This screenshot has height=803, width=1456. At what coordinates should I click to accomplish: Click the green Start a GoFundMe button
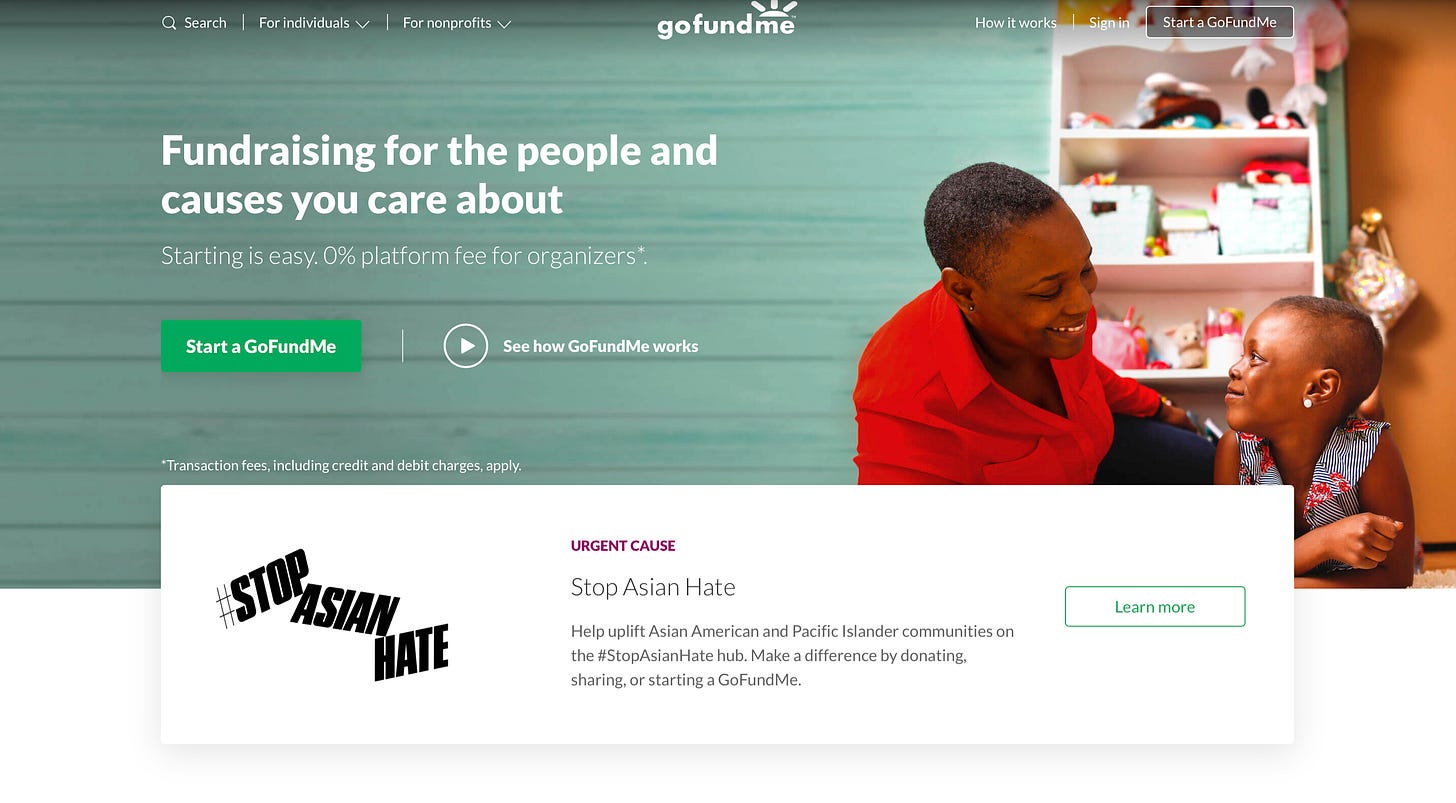261,346
